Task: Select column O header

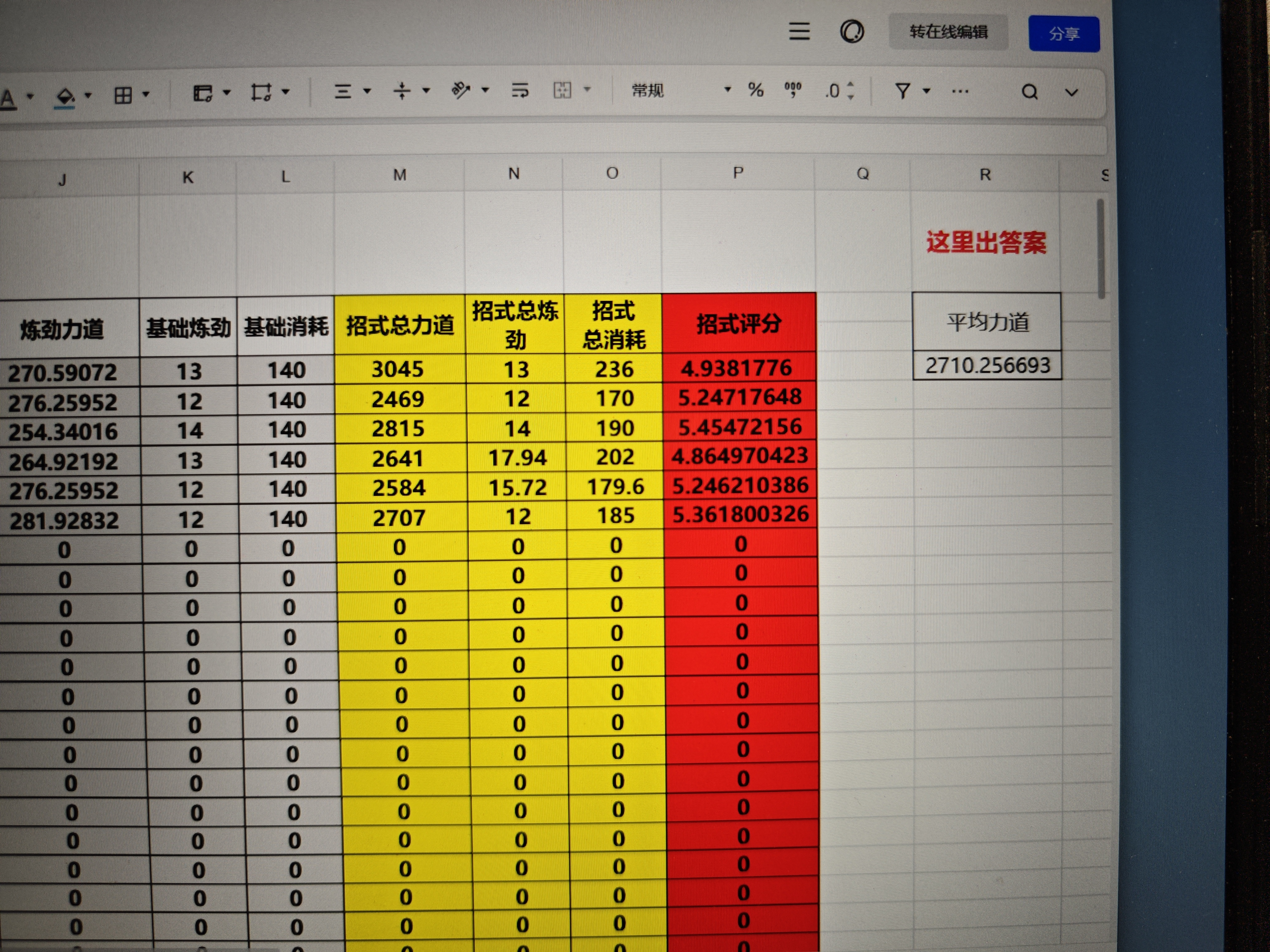Action: [612, 173]
